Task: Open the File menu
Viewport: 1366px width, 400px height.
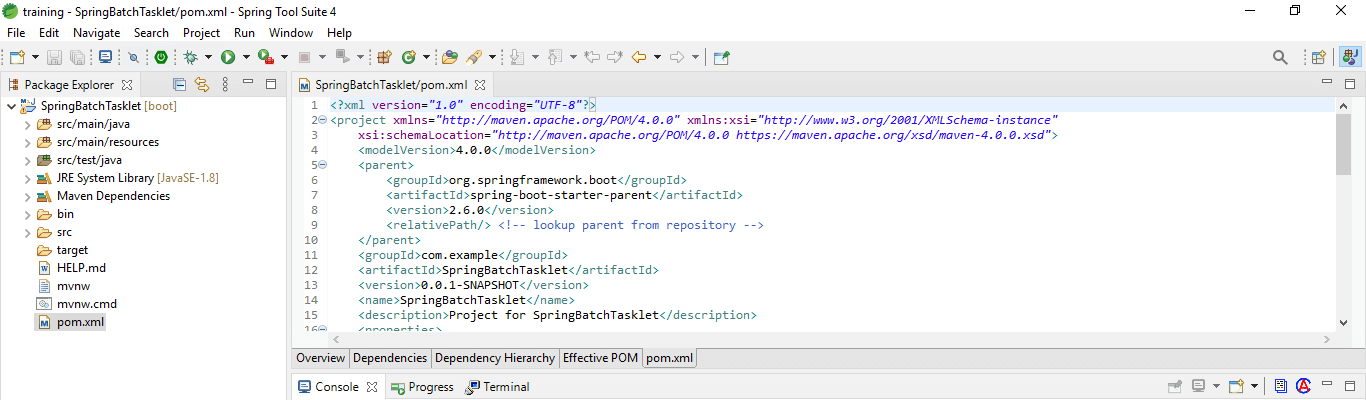Action: coord(16,33)
